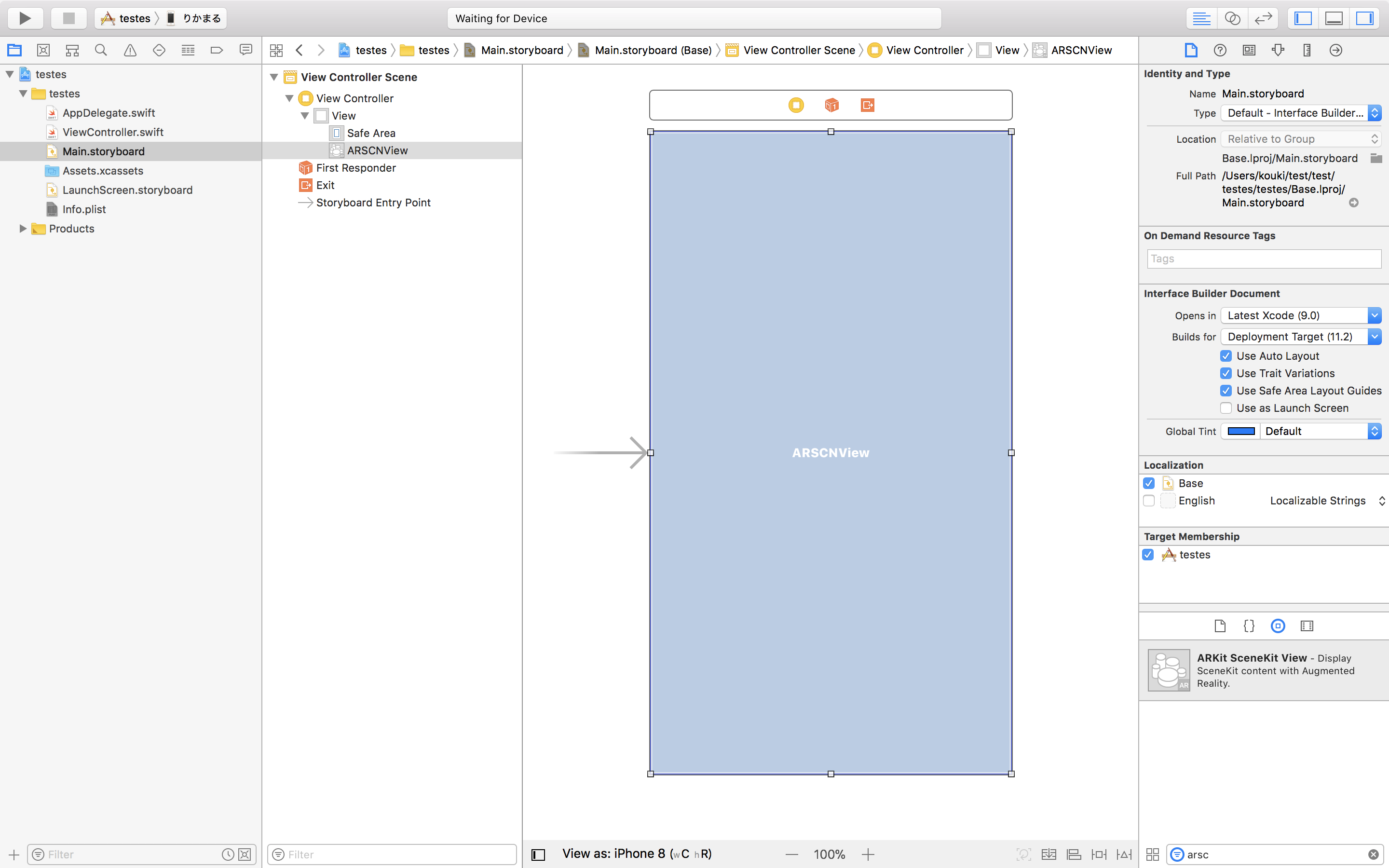Open the Connections inspector arrow icon
This screenshot has width=1389, height=868.
[1335, 51]
